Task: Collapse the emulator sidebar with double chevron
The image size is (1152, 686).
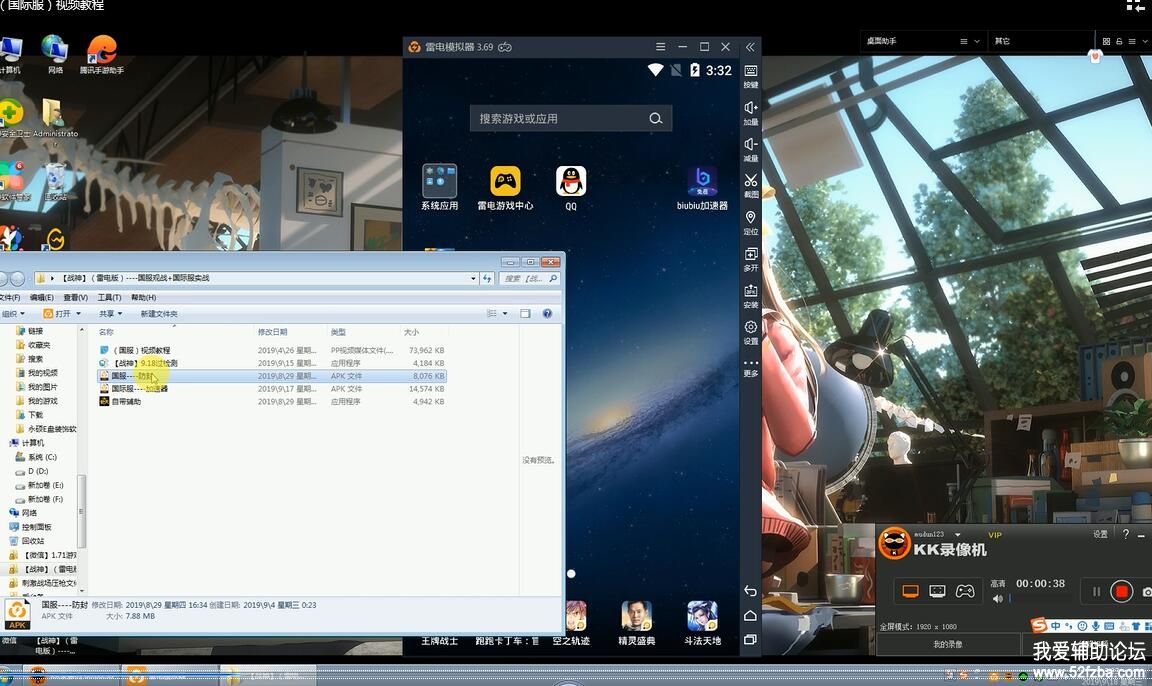Action: click(750, 47)
